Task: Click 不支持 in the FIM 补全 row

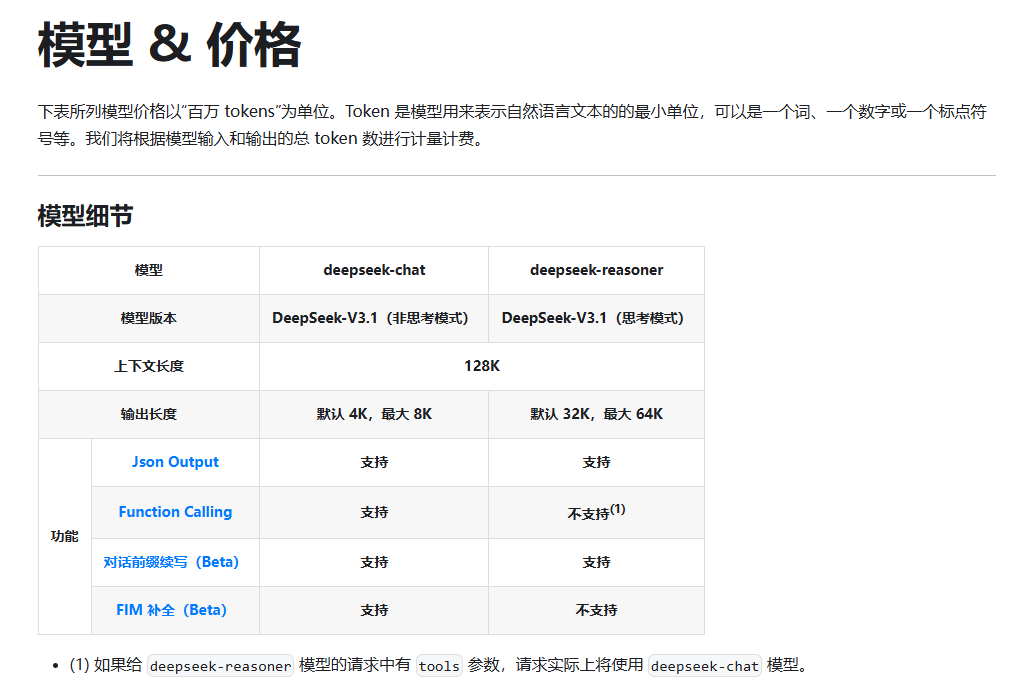Action: tap(596, 610)
